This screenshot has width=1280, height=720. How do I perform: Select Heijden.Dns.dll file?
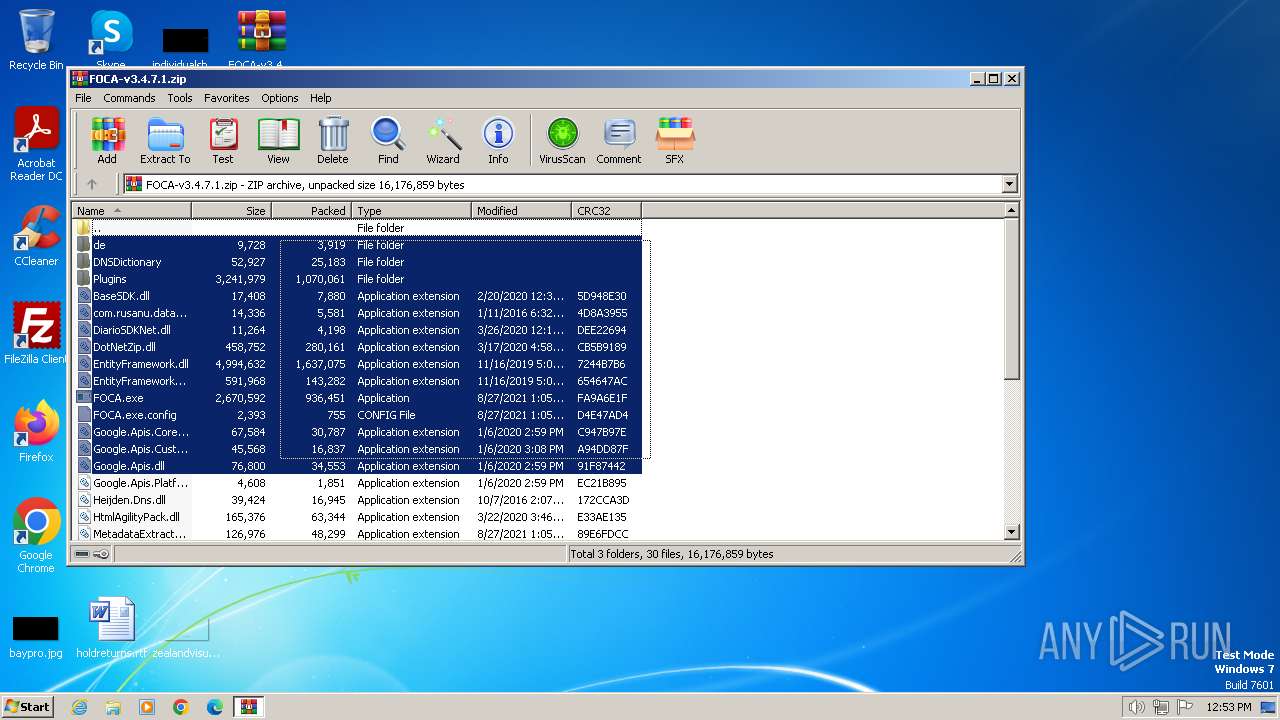click(357, 500)
